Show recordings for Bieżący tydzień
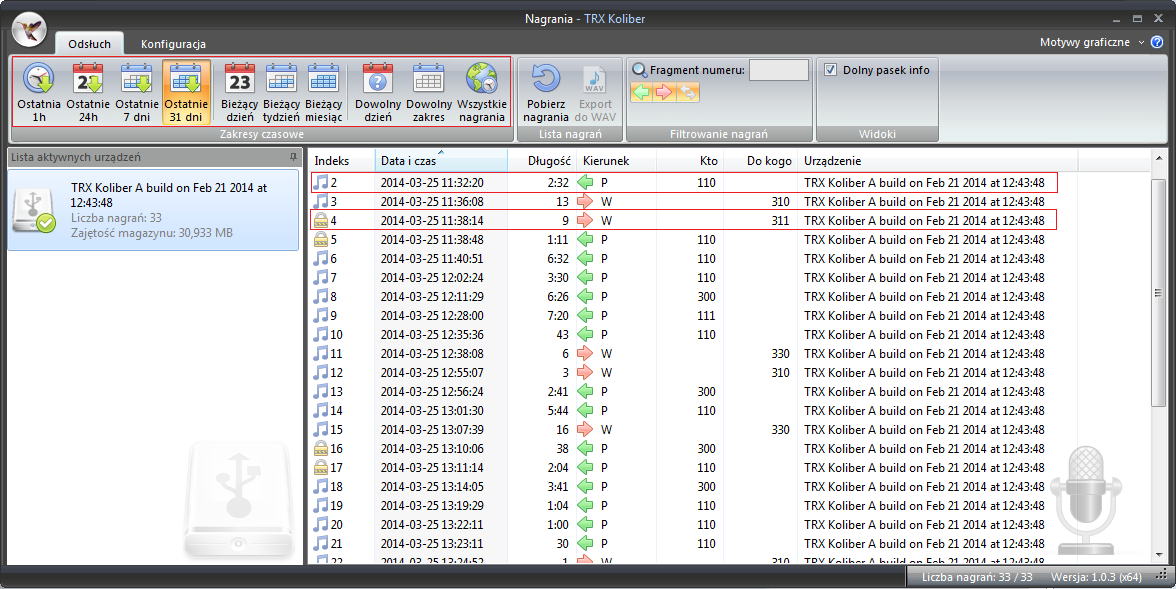1176x589 pixels. click(281, 92)
